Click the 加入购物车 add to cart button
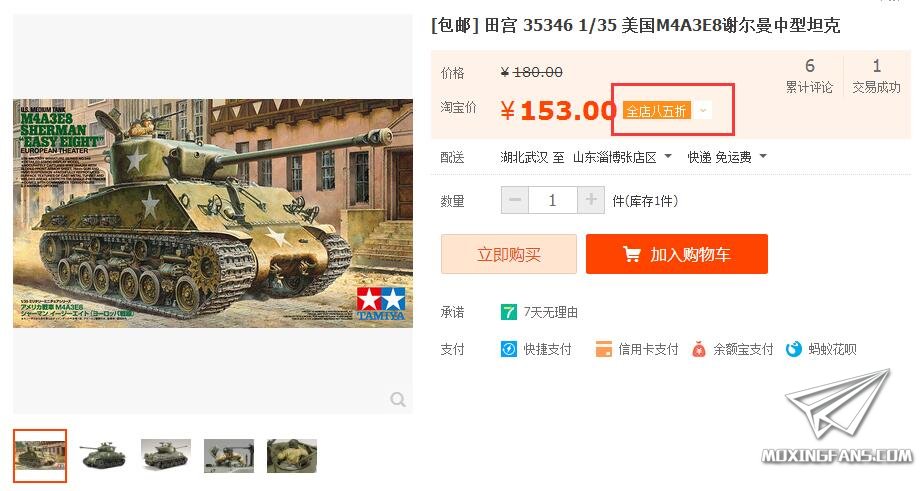 point(677,254)
